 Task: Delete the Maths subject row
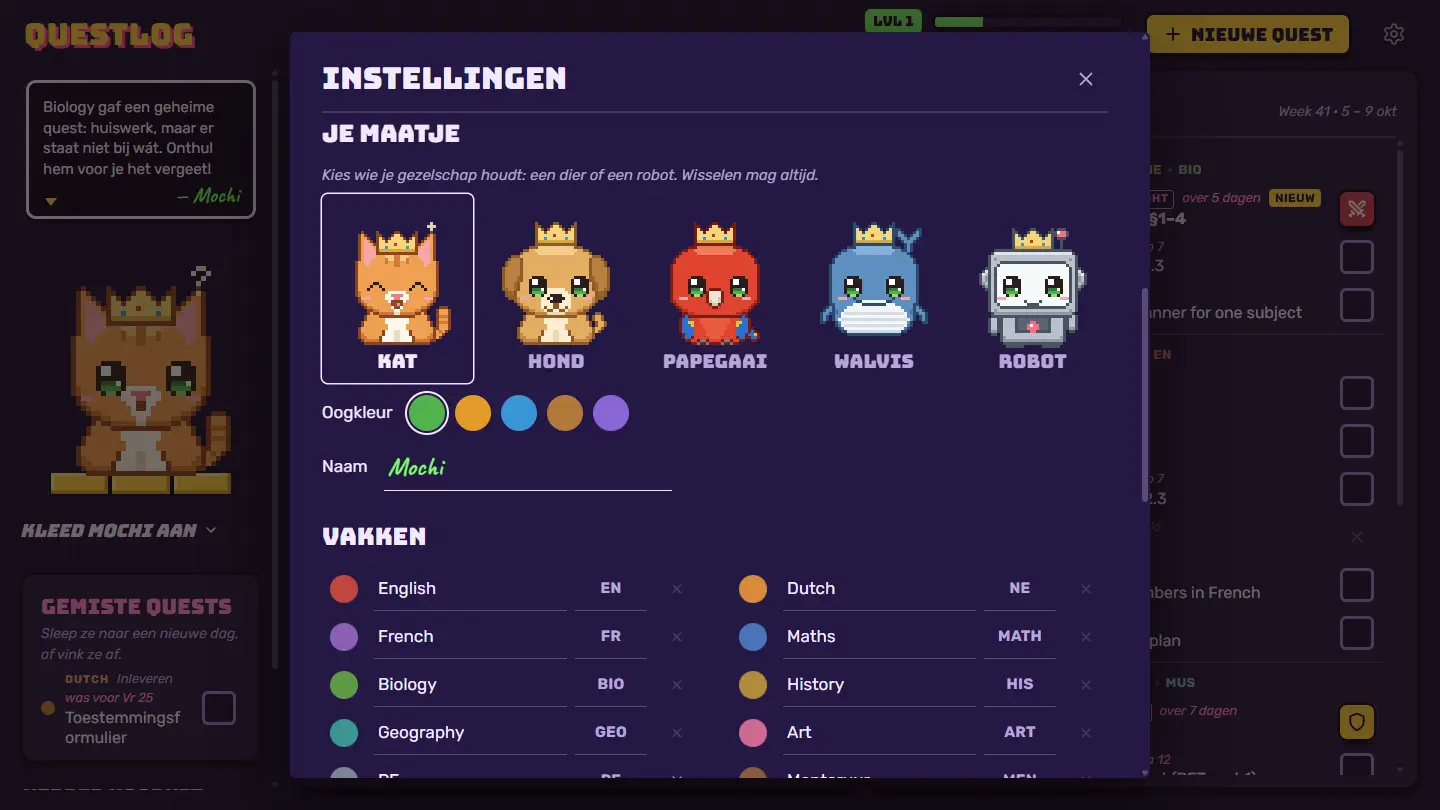pyautogui.click(x=1086, y=637)
